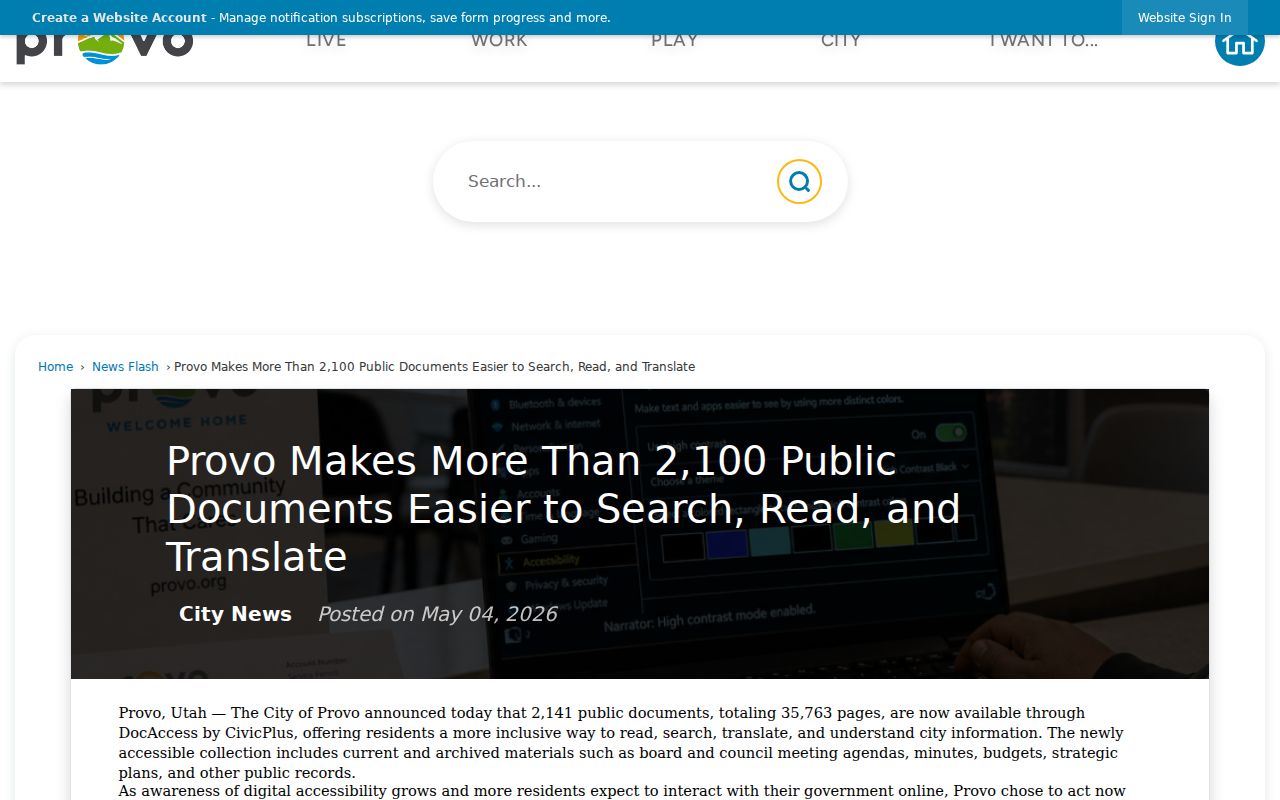This screenshot has height=800, width=1280.
Task: Open the CITY menu
Action: [841, 42]
